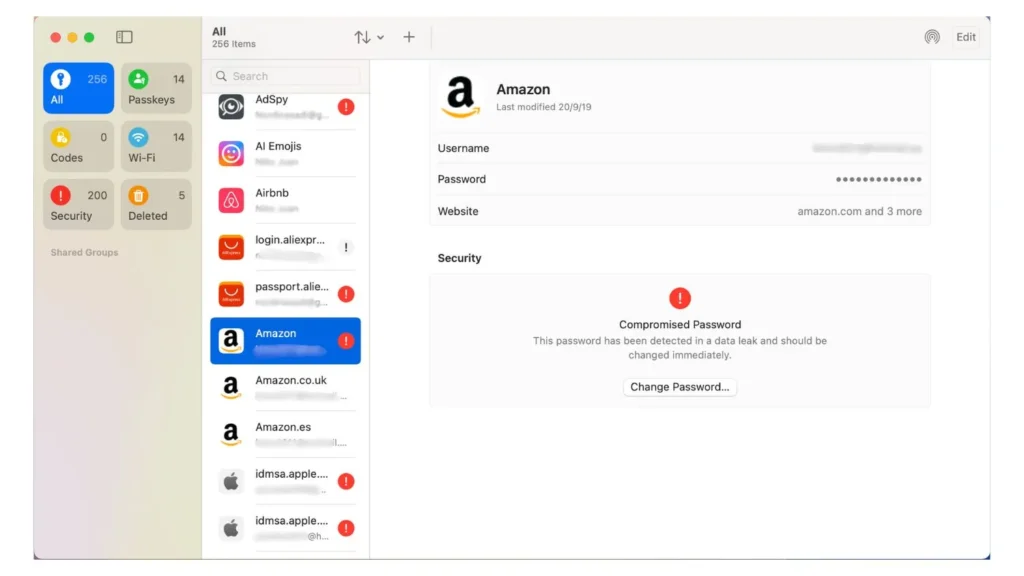
Task: Select the passport.alie... entry
Action: 285,295
